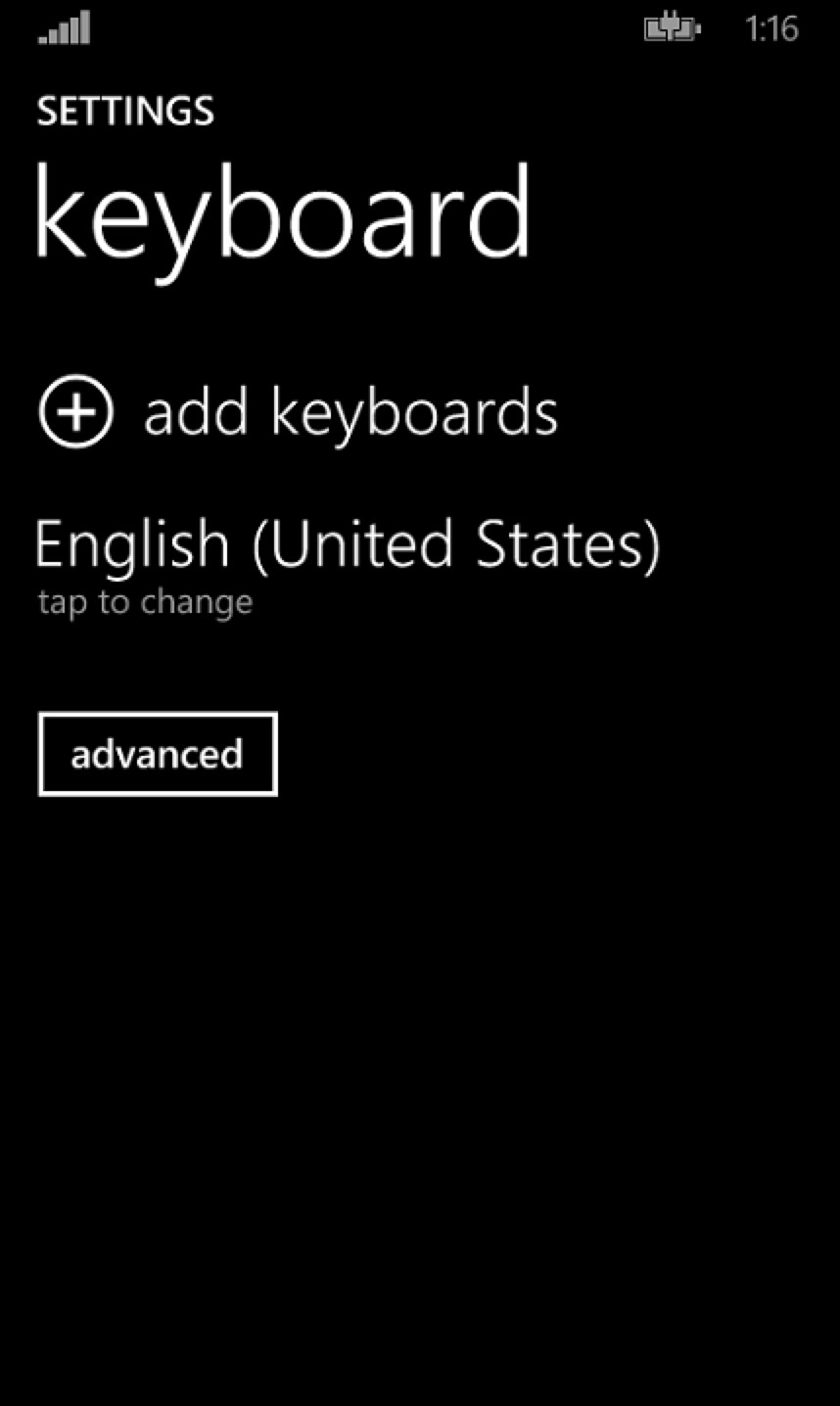Click the word 'keyboards' beside the plus icon
Screen dimensions: 840x1406
414,411
